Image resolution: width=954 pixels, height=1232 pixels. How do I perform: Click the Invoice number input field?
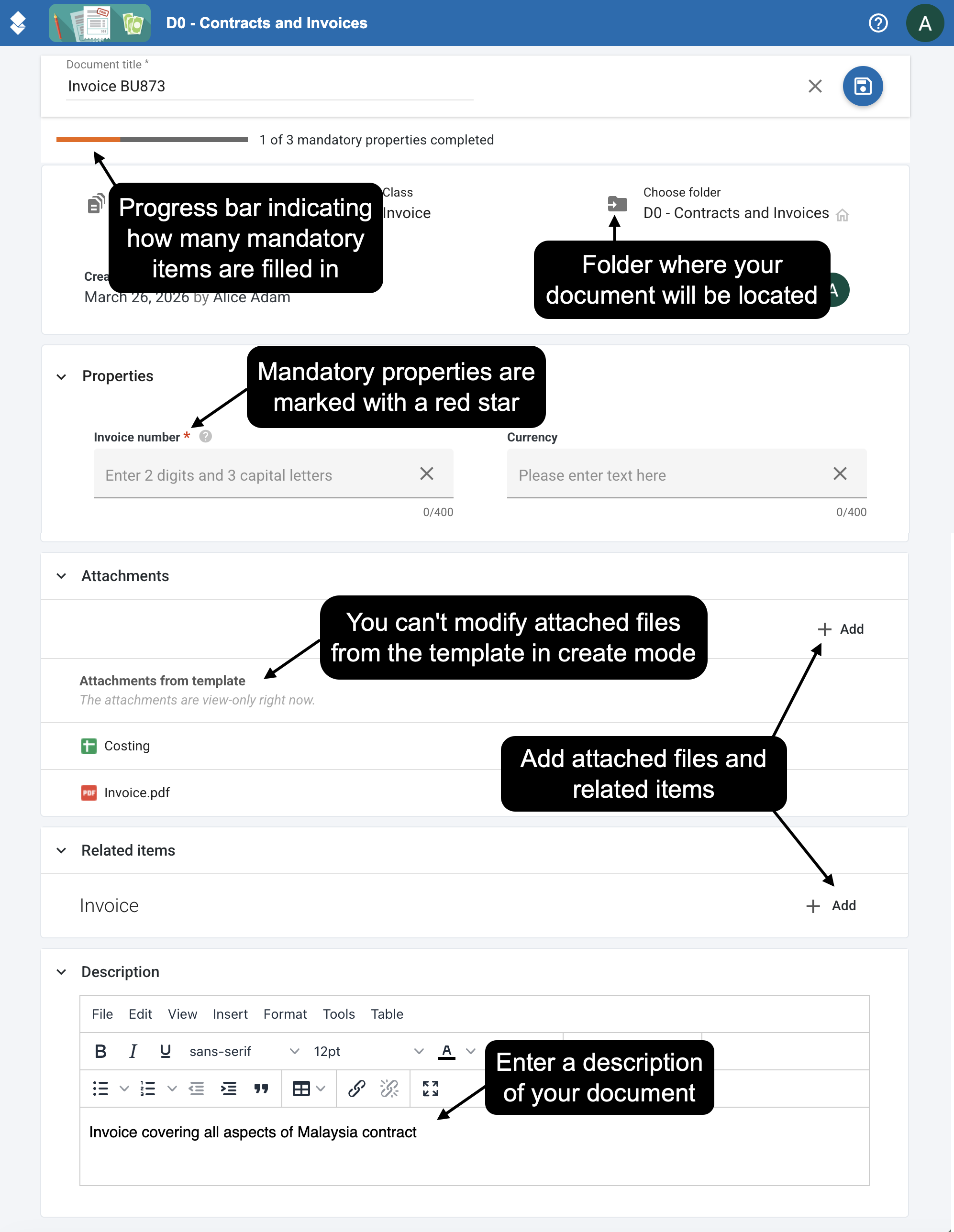click(x=274, y=474)
